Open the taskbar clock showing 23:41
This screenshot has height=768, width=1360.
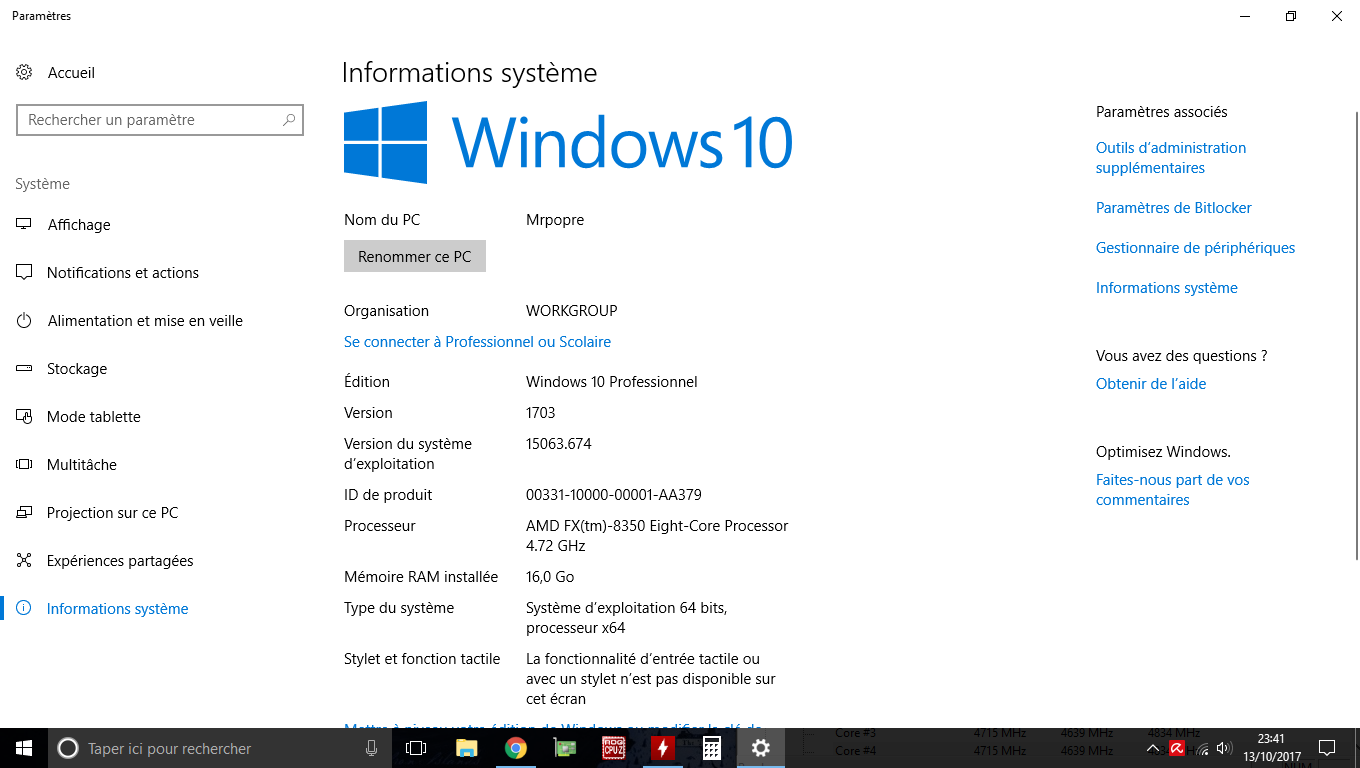click(1270, 748)
